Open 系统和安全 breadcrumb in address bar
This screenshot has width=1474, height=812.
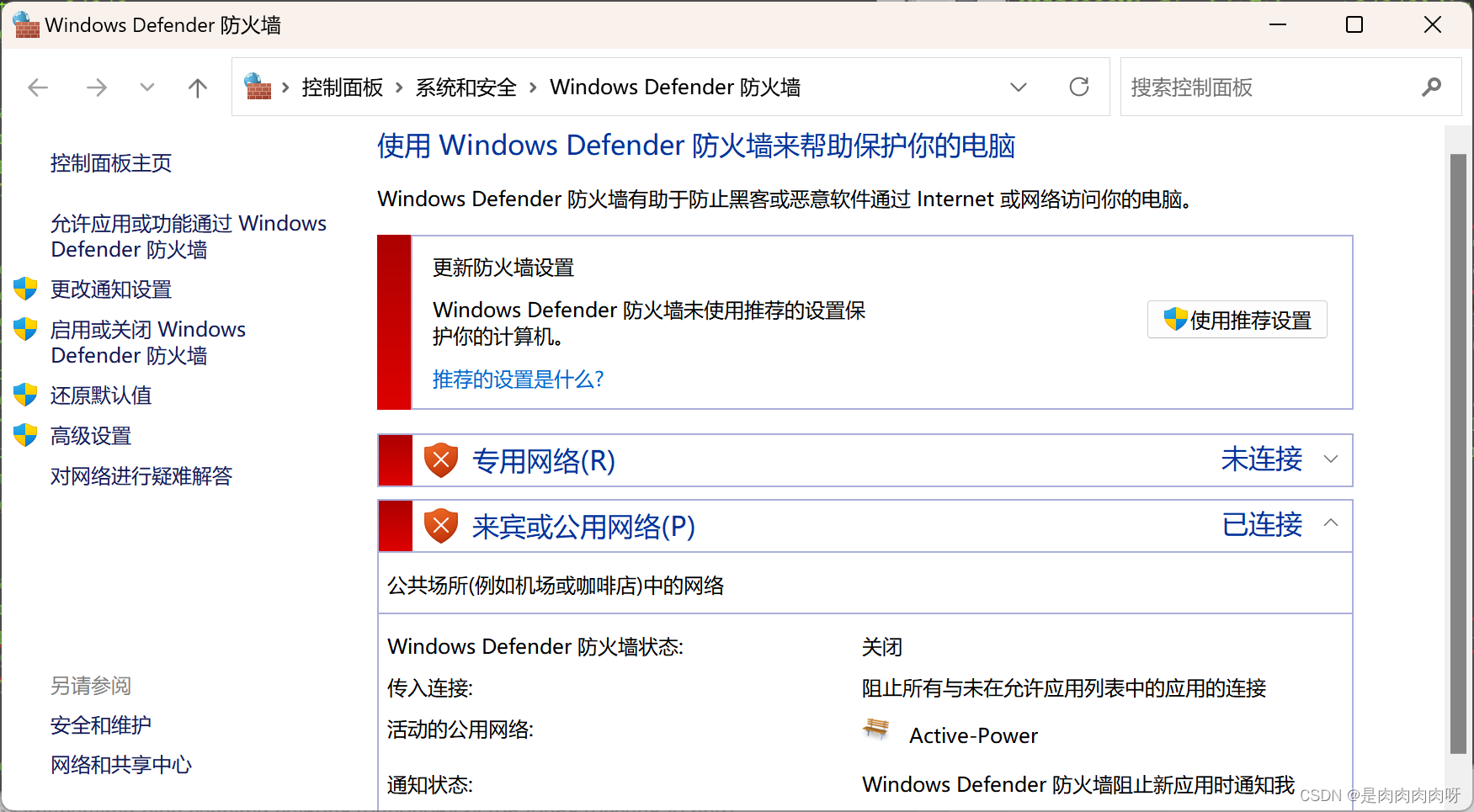click(x=466, y=88)
